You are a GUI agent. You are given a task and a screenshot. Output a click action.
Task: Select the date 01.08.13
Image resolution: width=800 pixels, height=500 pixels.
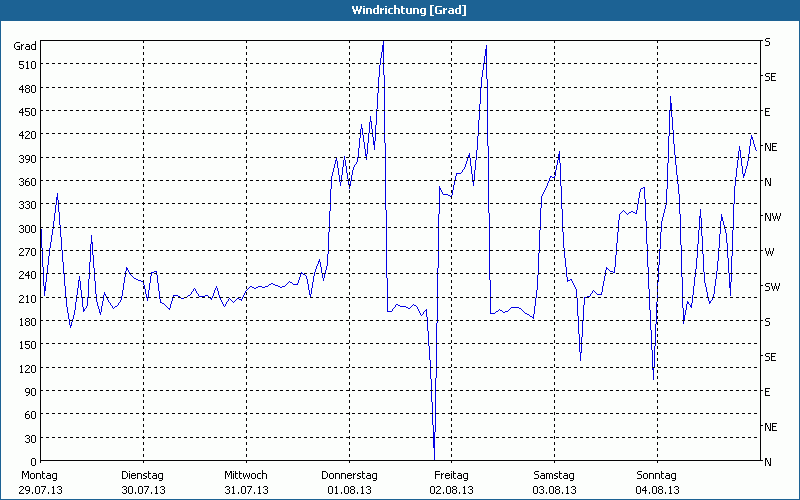[x=349, y=490]
